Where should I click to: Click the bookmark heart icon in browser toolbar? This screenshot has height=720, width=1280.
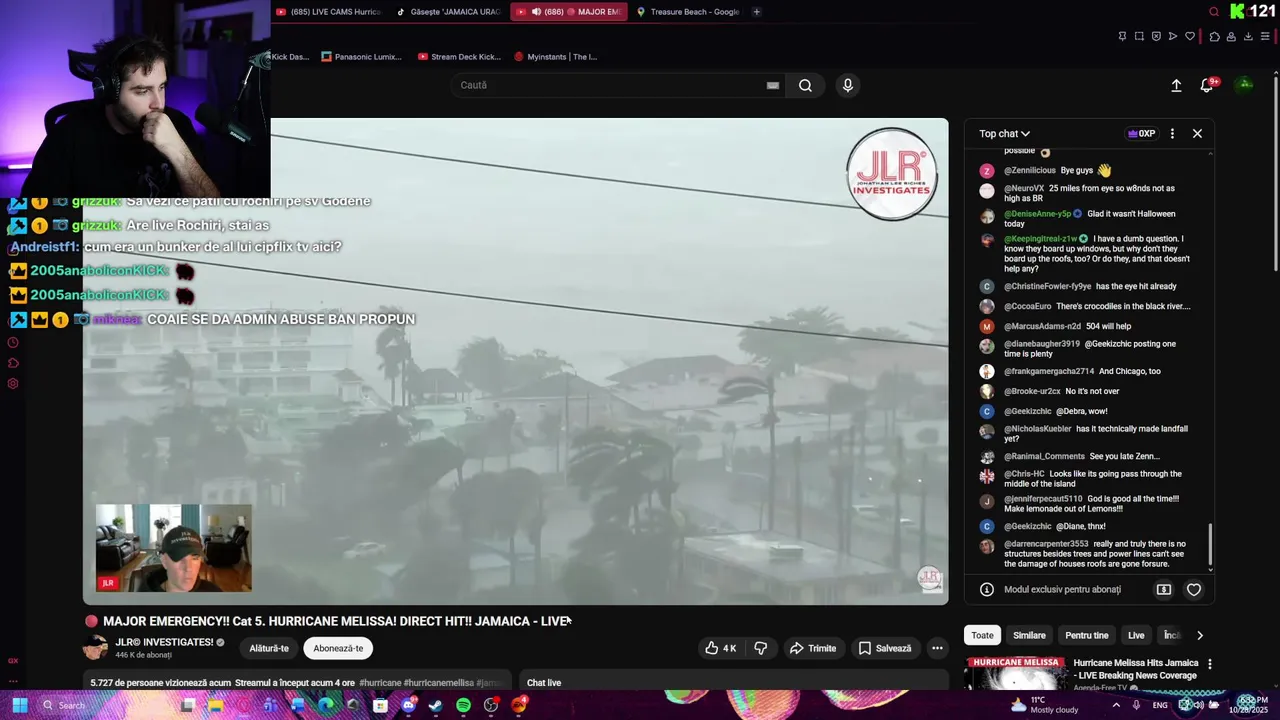(x=1190, y=36)
